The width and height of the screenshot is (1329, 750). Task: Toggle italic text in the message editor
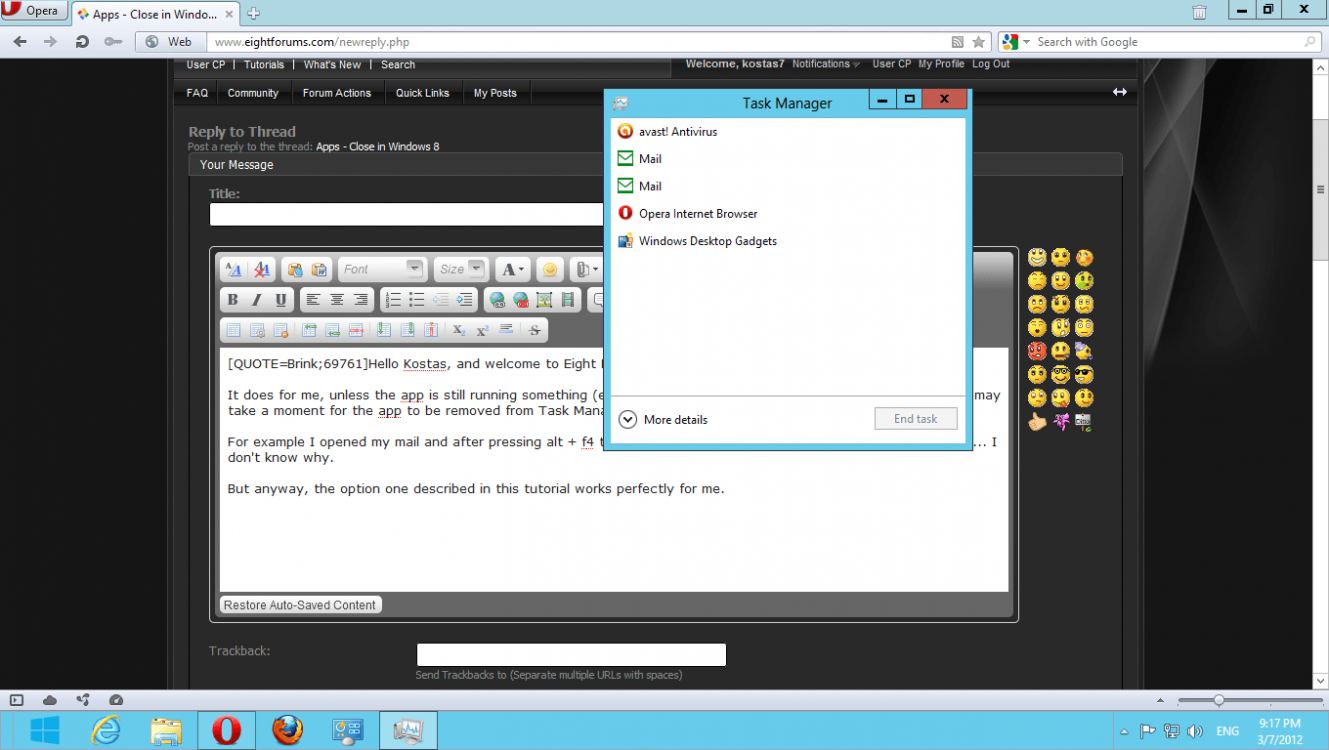pyautogui.click(x=257, y=300)
